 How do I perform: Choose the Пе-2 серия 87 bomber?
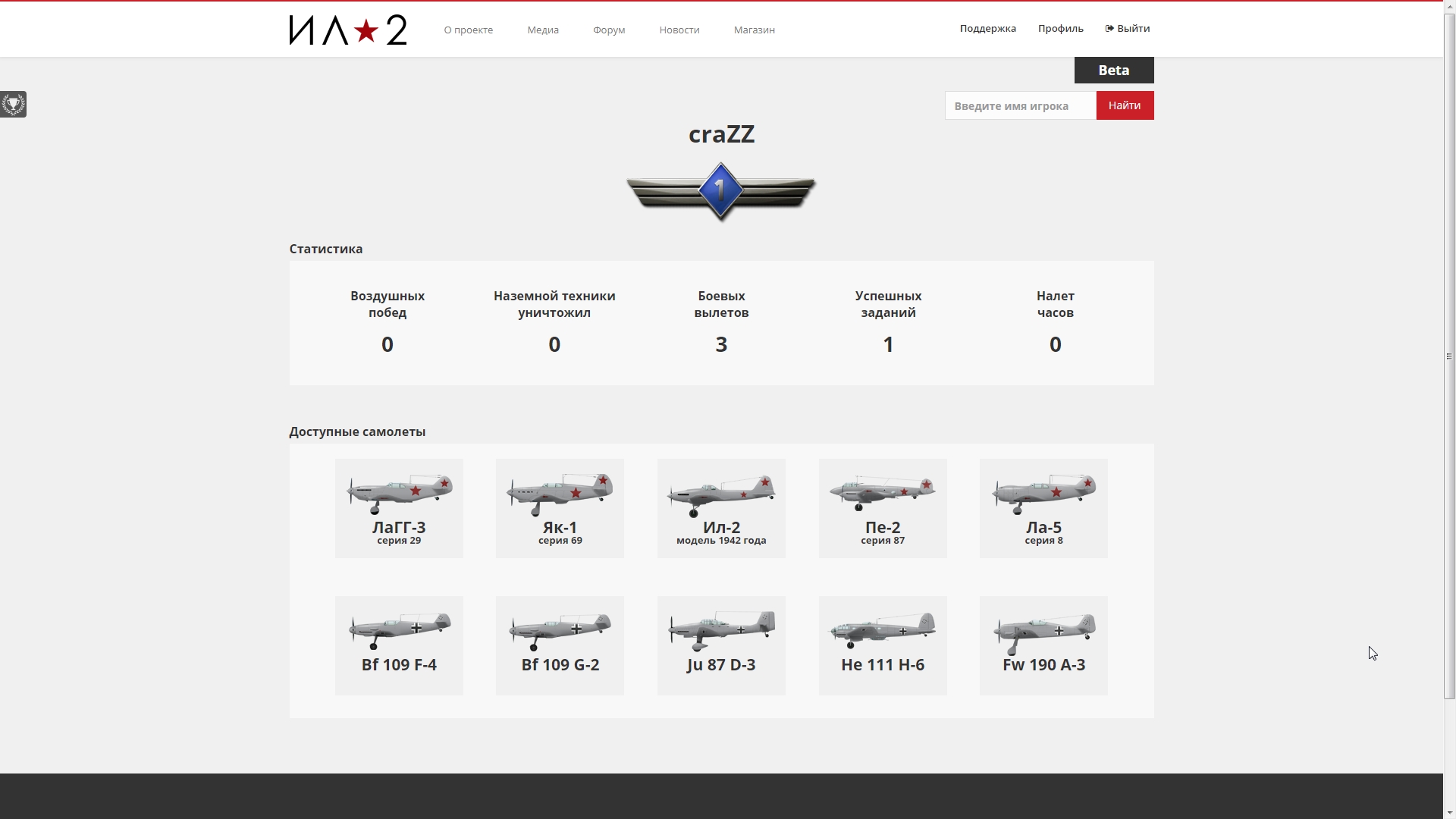[x=883, y=508]
